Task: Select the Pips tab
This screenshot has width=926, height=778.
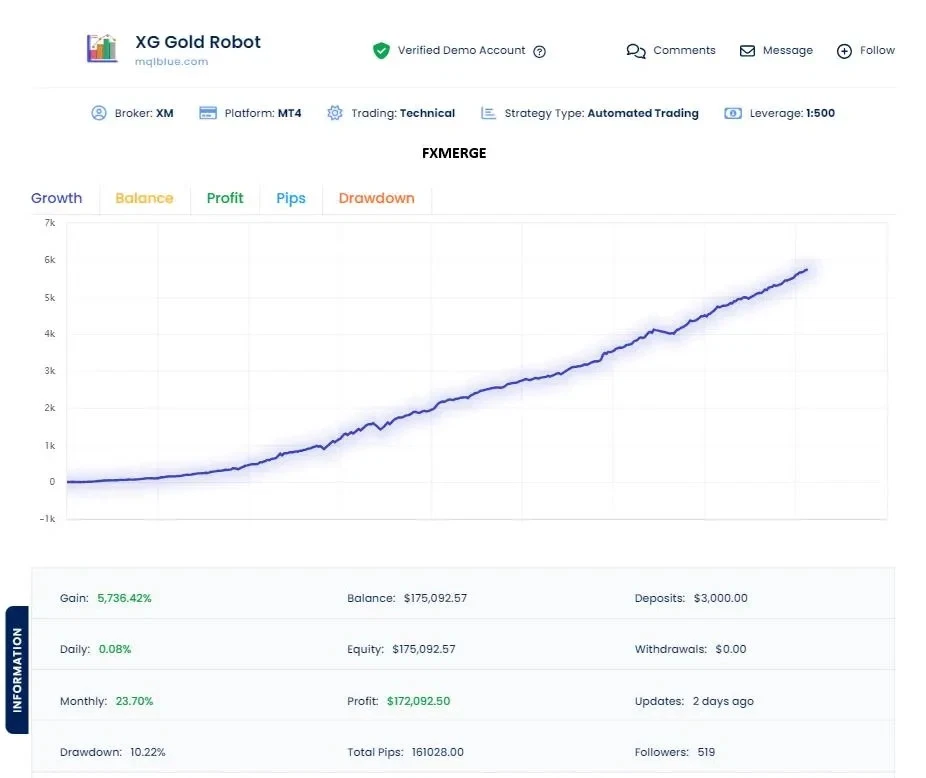Action: click(x=290, y=198)
